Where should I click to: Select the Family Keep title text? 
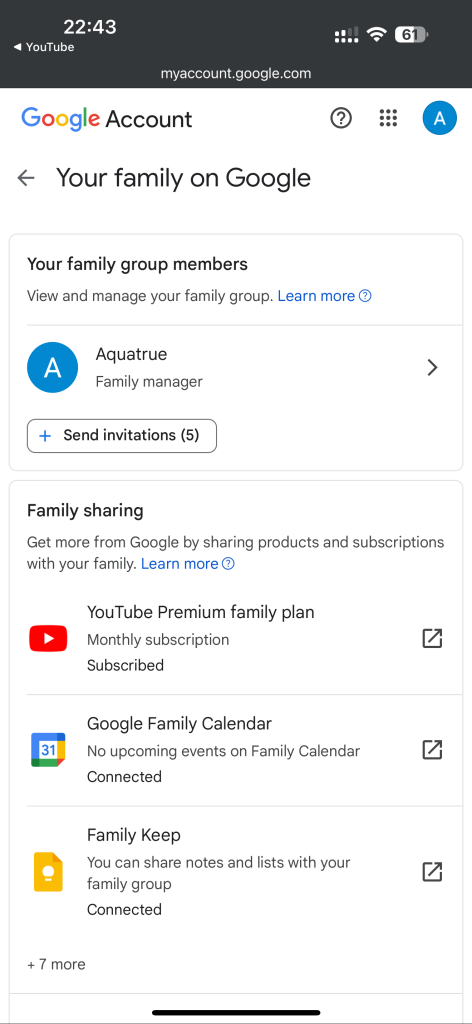click(134, 835)
